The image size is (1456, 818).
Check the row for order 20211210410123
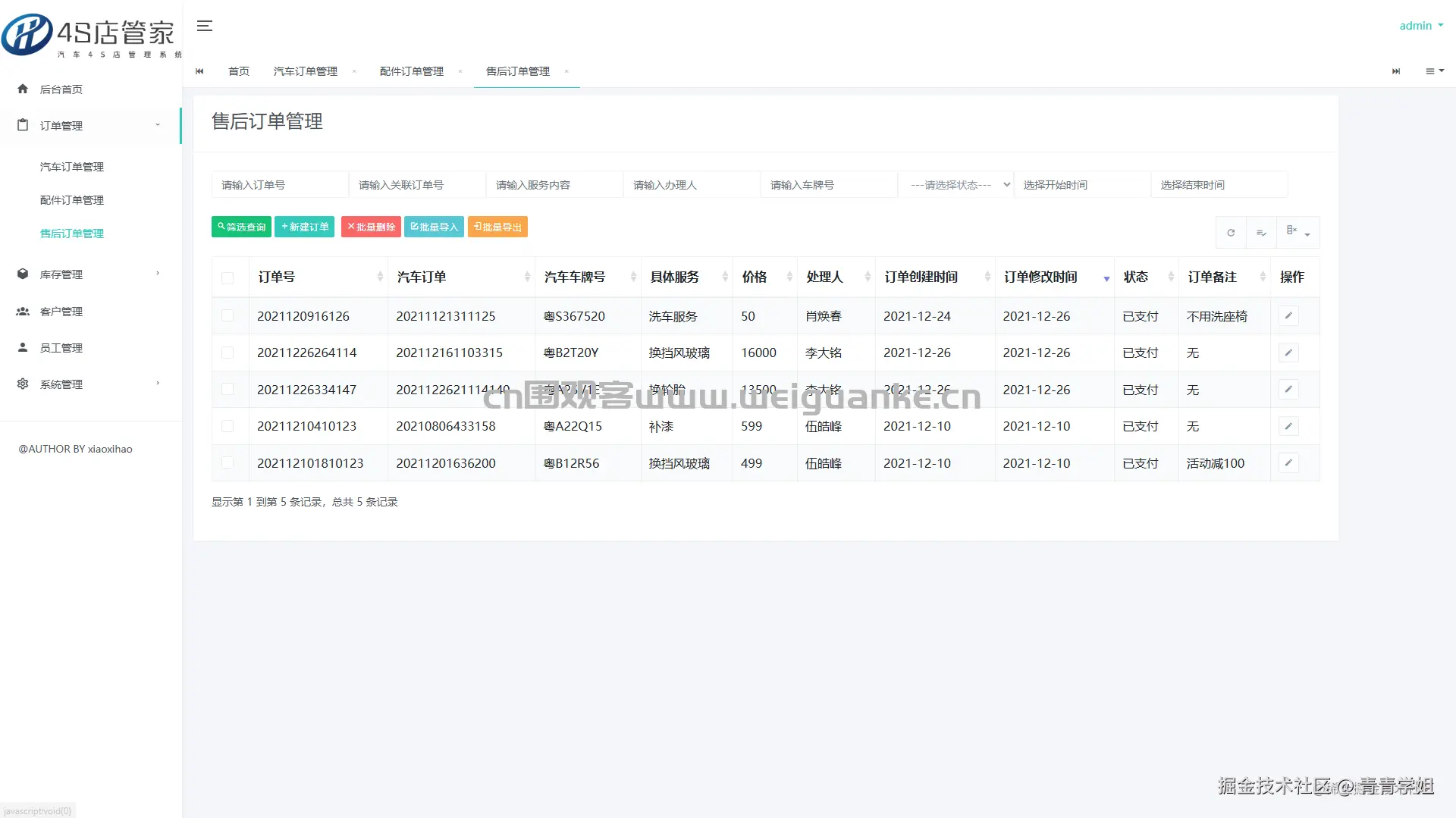coord(227,426)
